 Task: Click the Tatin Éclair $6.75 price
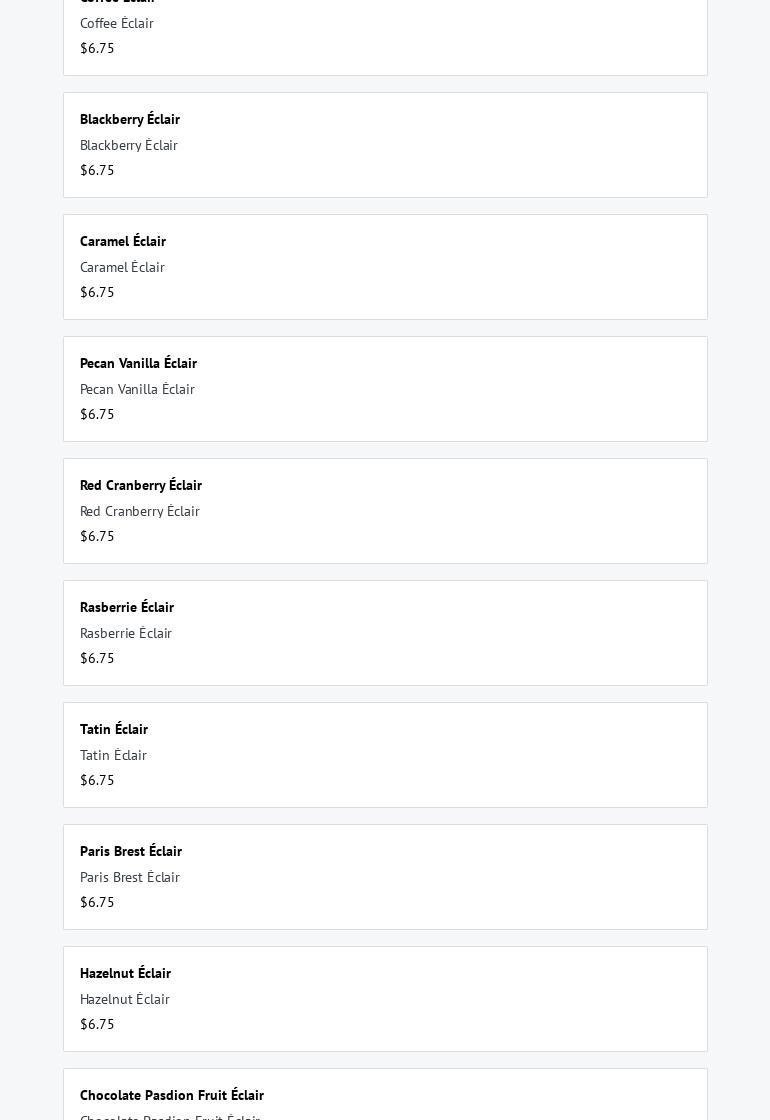[x=97, y=780]
